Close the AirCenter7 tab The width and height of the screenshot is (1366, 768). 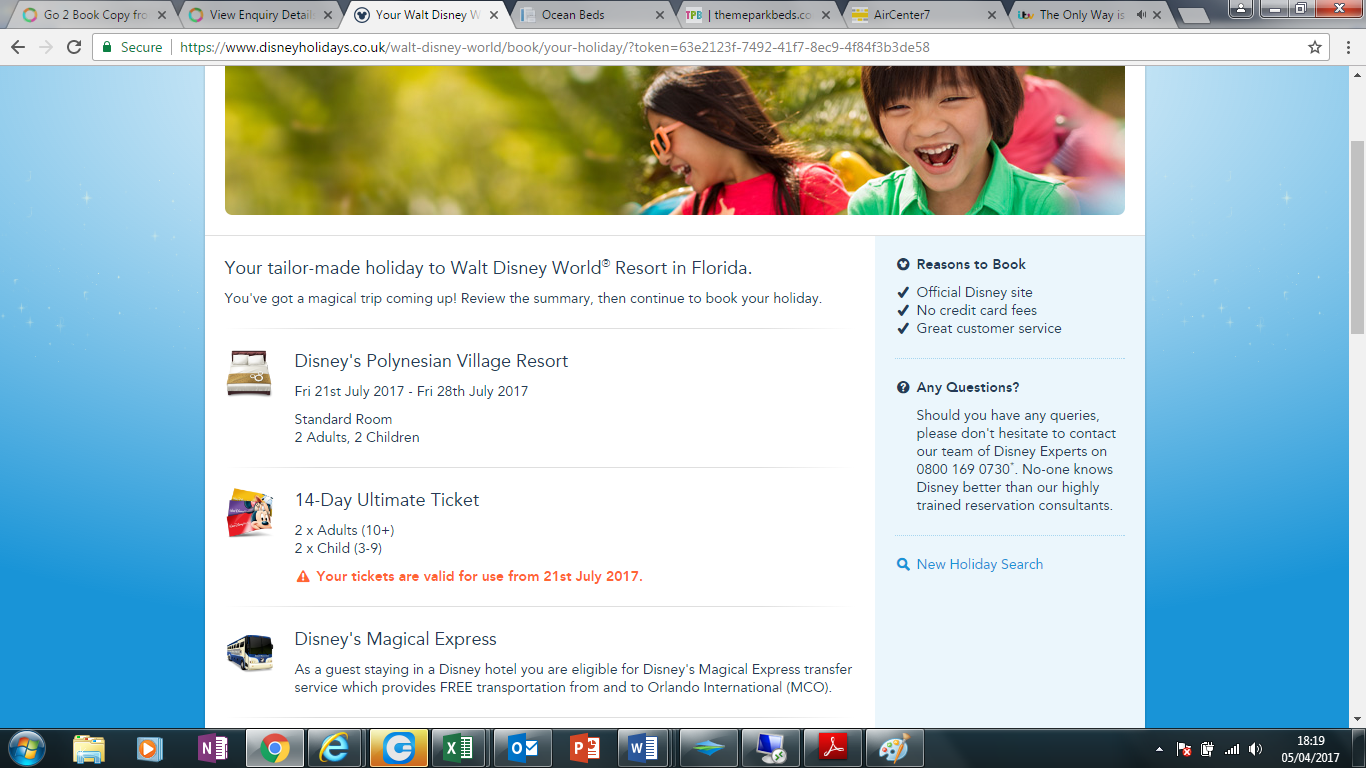pyautogui.click(x=991, y=15)
